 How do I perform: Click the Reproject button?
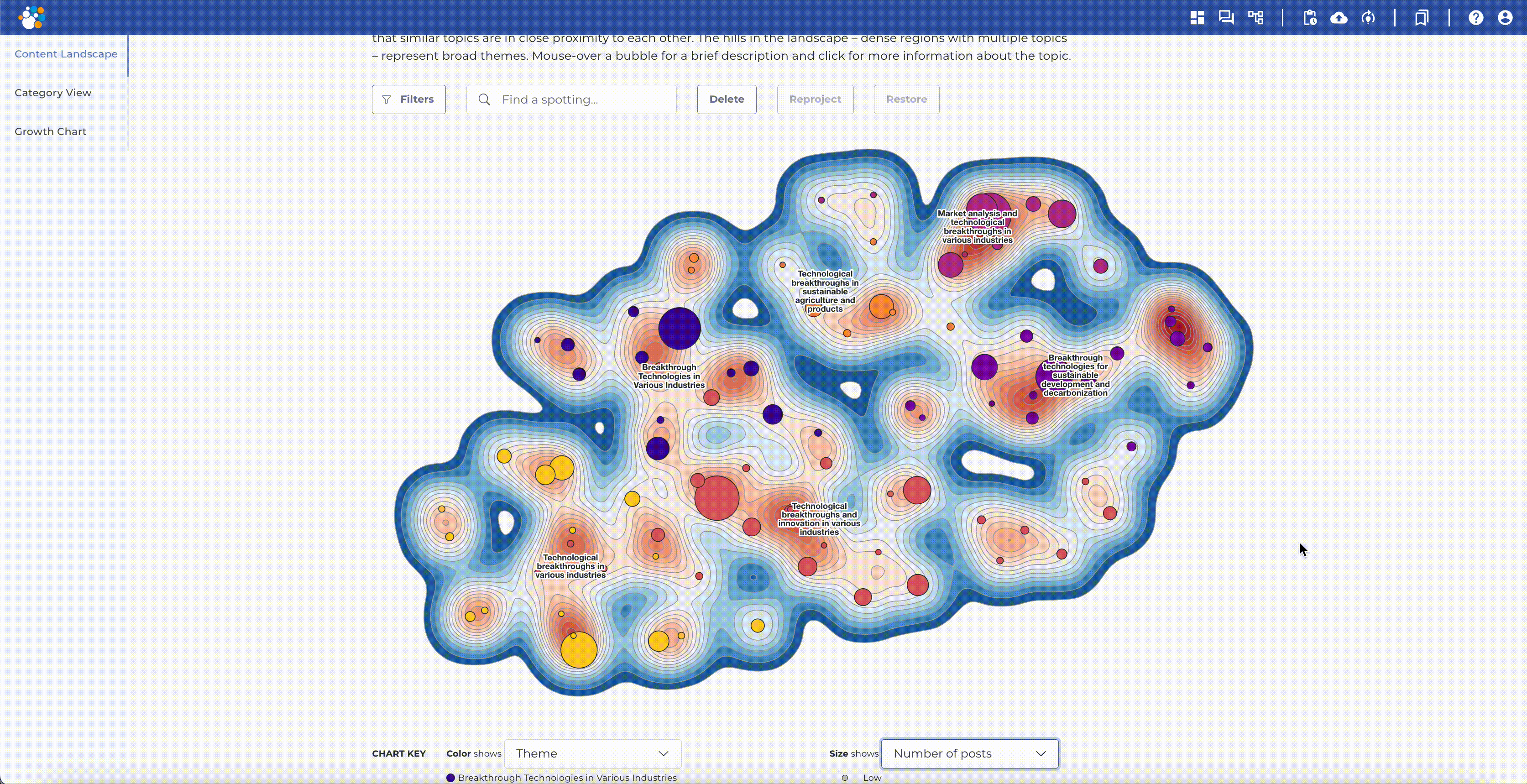[815, 99]
